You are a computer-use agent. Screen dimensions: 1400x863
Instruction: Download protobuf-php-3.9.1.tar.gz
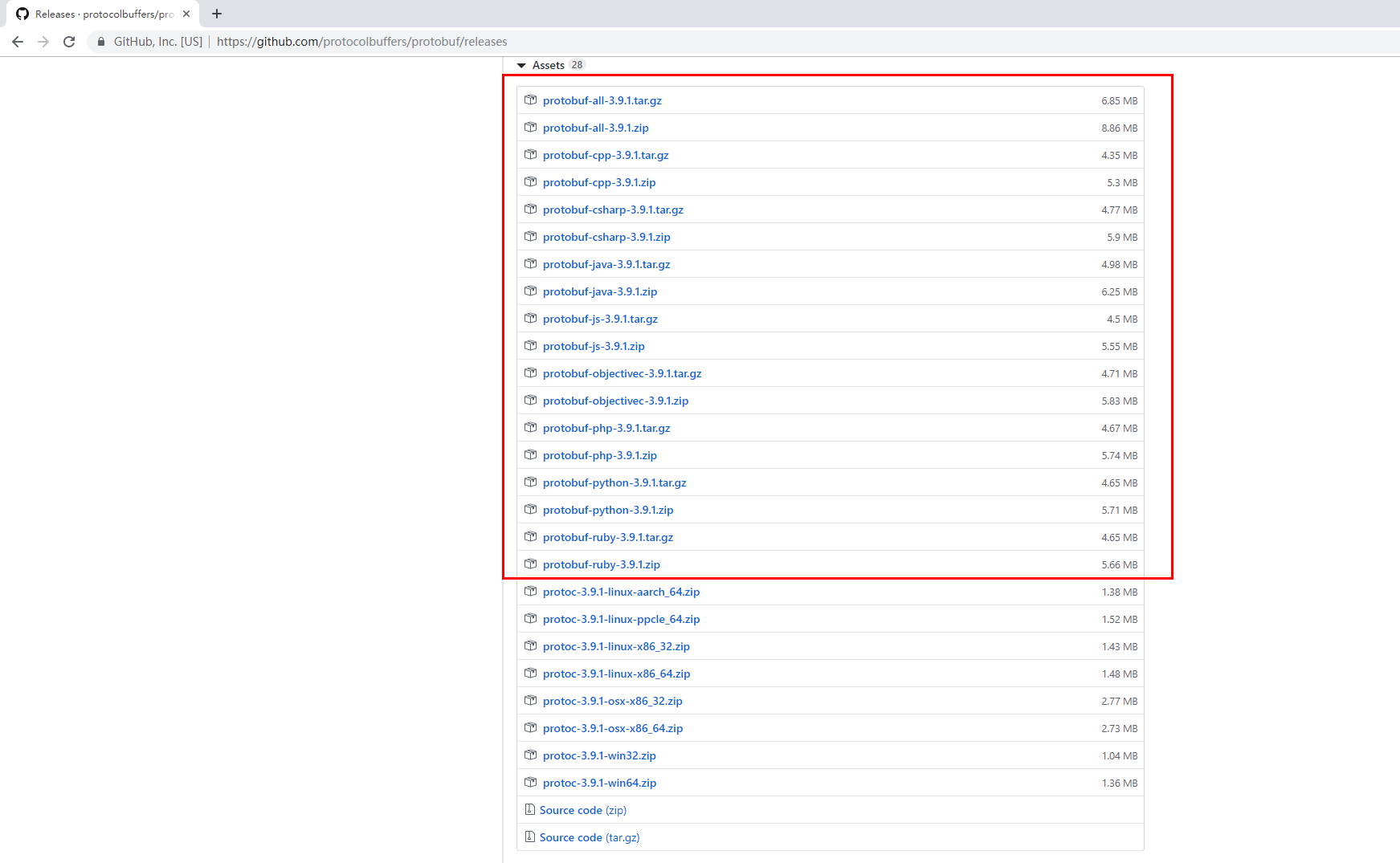click(606, 428)
